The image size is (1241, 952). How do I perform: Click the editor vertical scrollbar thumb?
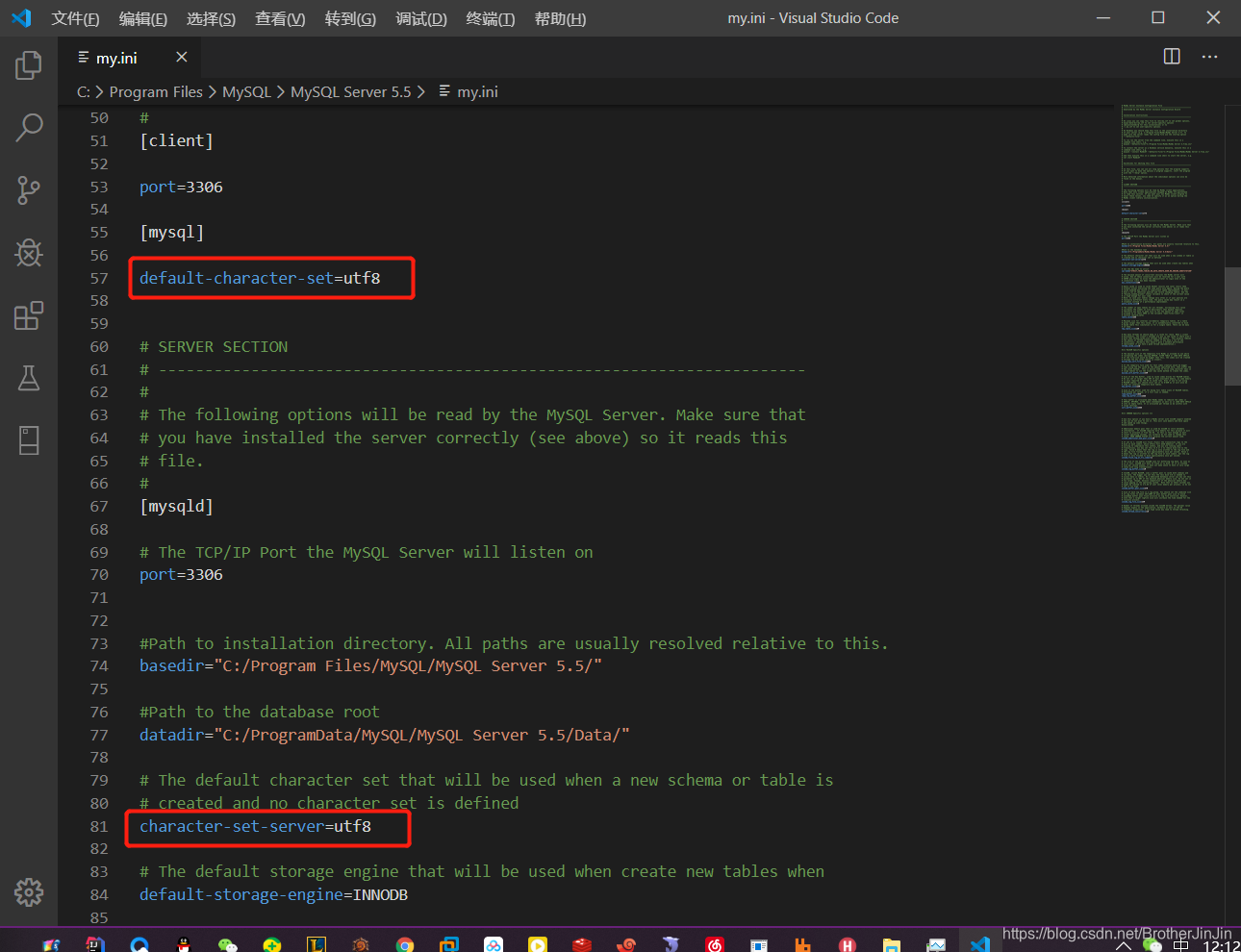point(1231,326)
